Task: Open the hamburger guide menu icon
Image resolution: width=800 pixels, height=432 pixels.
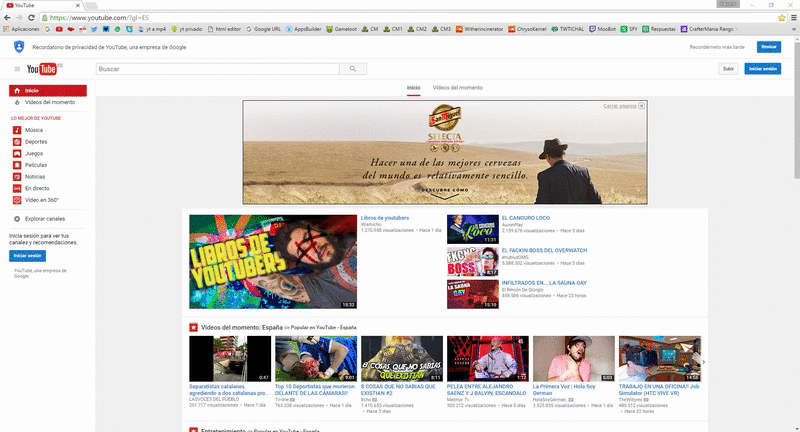Action: tap(17, 69)
